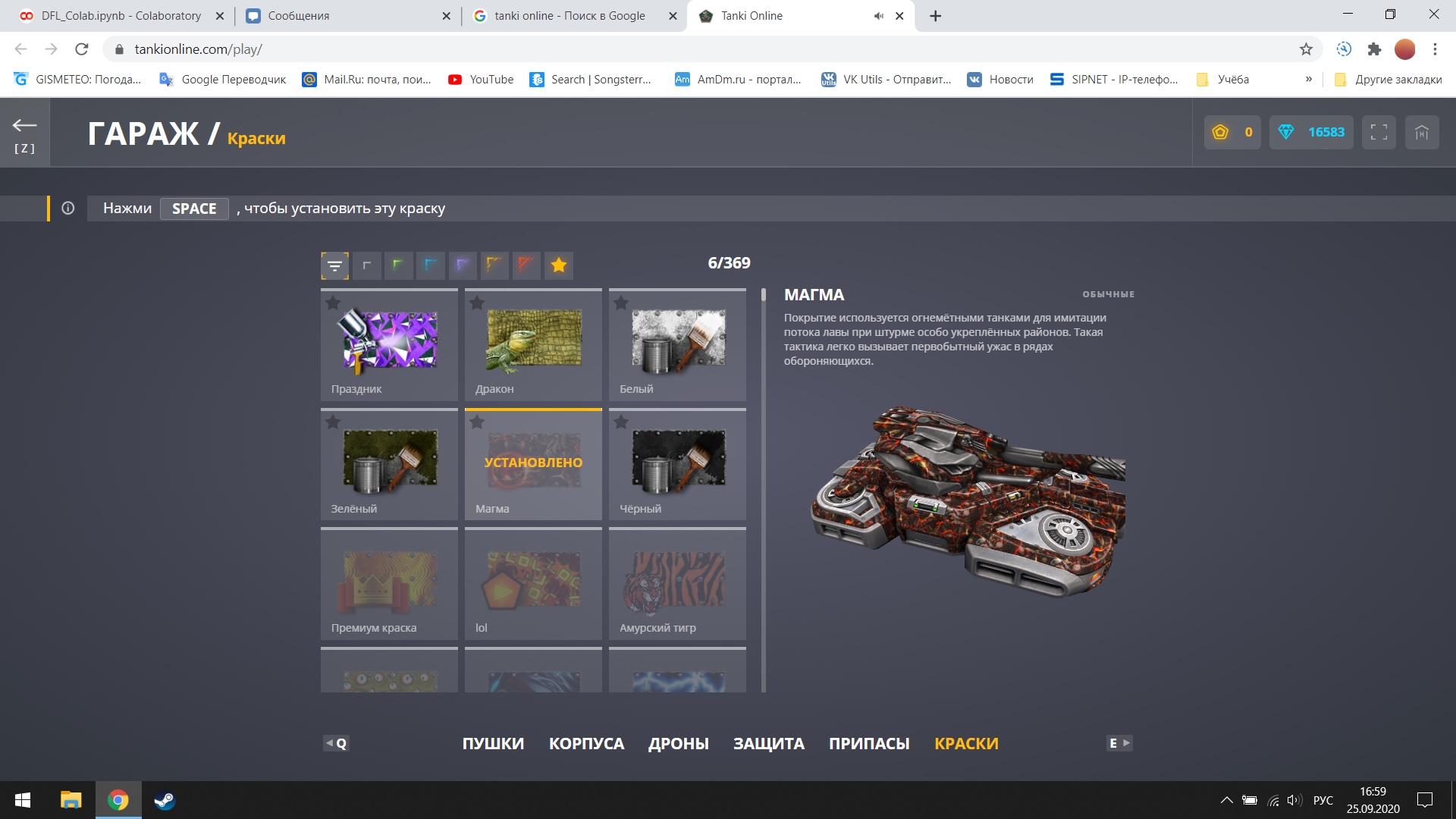Open the Учёба bookmarks folder
The image size is (1456, 819).
[1222, 80]
